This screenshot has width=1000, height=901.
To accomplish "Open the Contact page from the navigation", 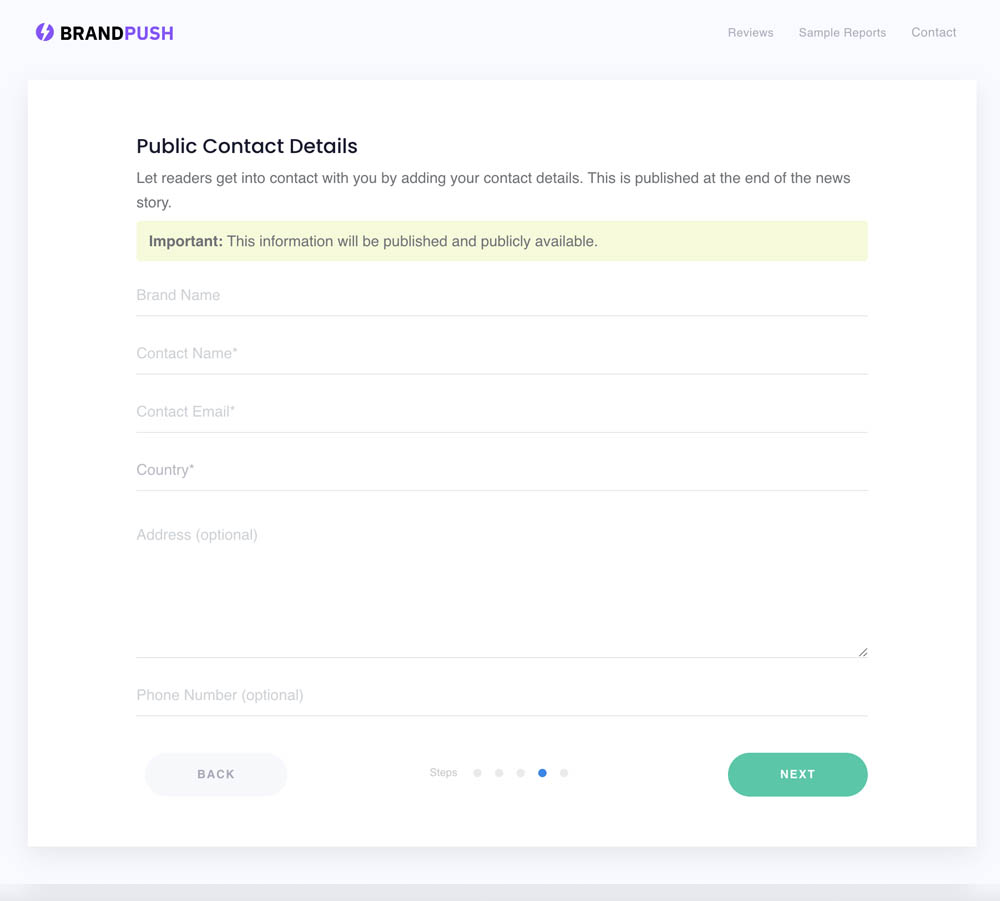I will click(x=933, y=32).
